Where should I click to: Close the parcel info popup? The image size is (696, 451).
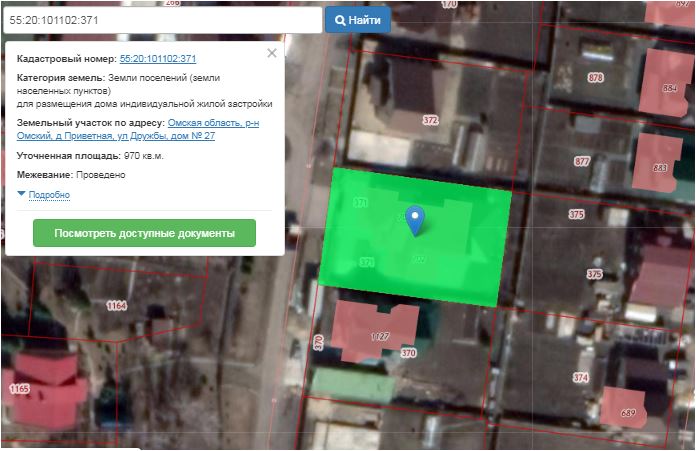tap(271, 54)
